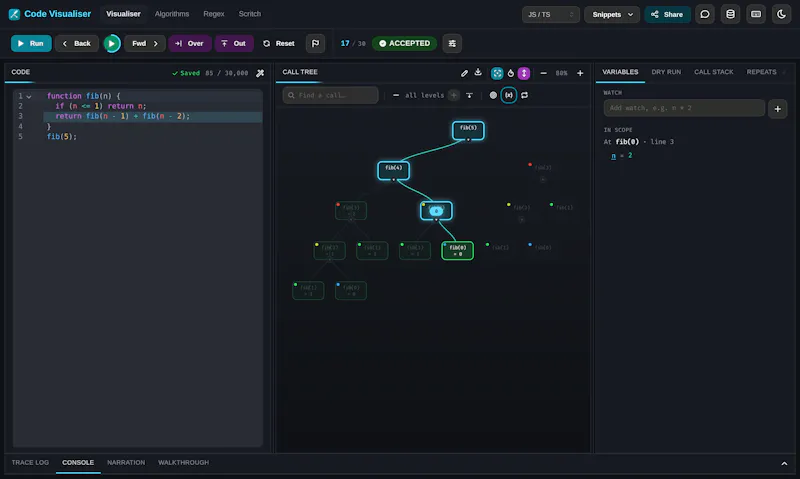Viewport: 800px width, 479px height.
Task: Open the WALKTHROUGH tab
Action: [x=183, y=463]
